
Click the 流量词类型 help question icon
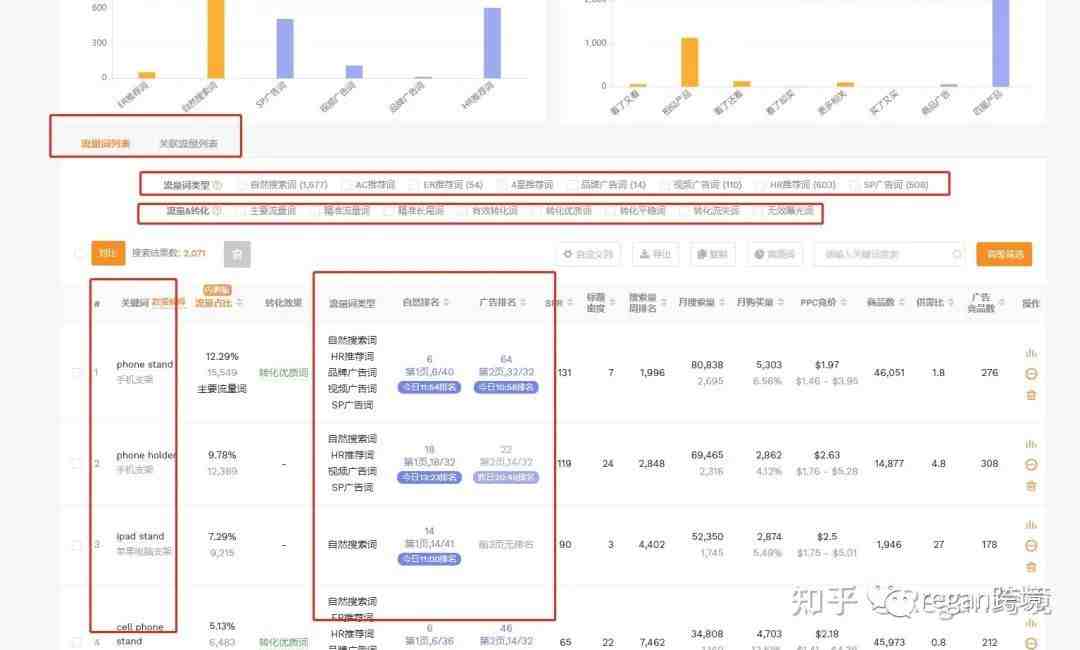(218, 185)
